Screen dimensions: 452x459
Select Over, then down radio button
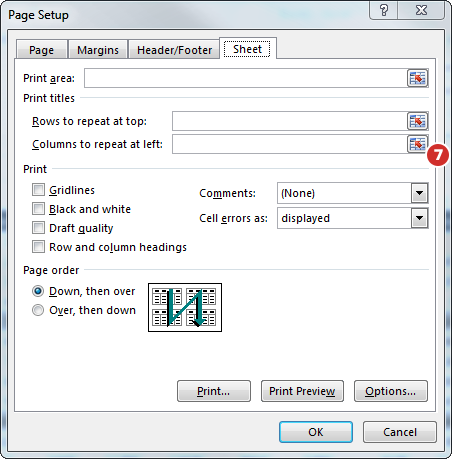pyautogui.click(x=38, y=310)
